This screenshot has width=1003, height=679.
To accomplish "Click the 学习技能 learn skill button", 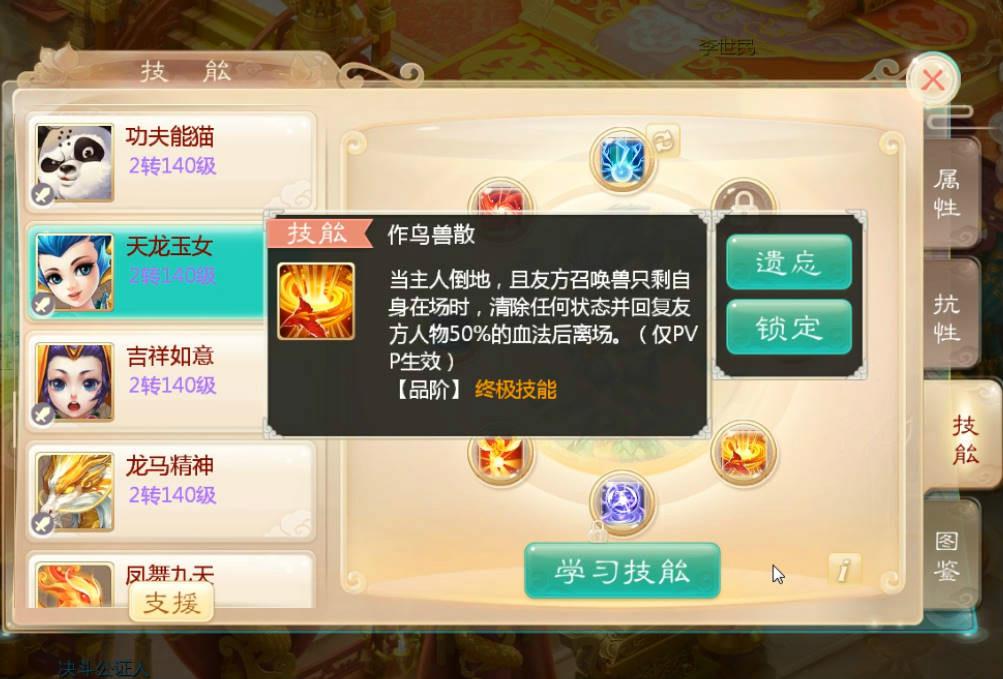I will pyautogui.click(x=622, y=571).
